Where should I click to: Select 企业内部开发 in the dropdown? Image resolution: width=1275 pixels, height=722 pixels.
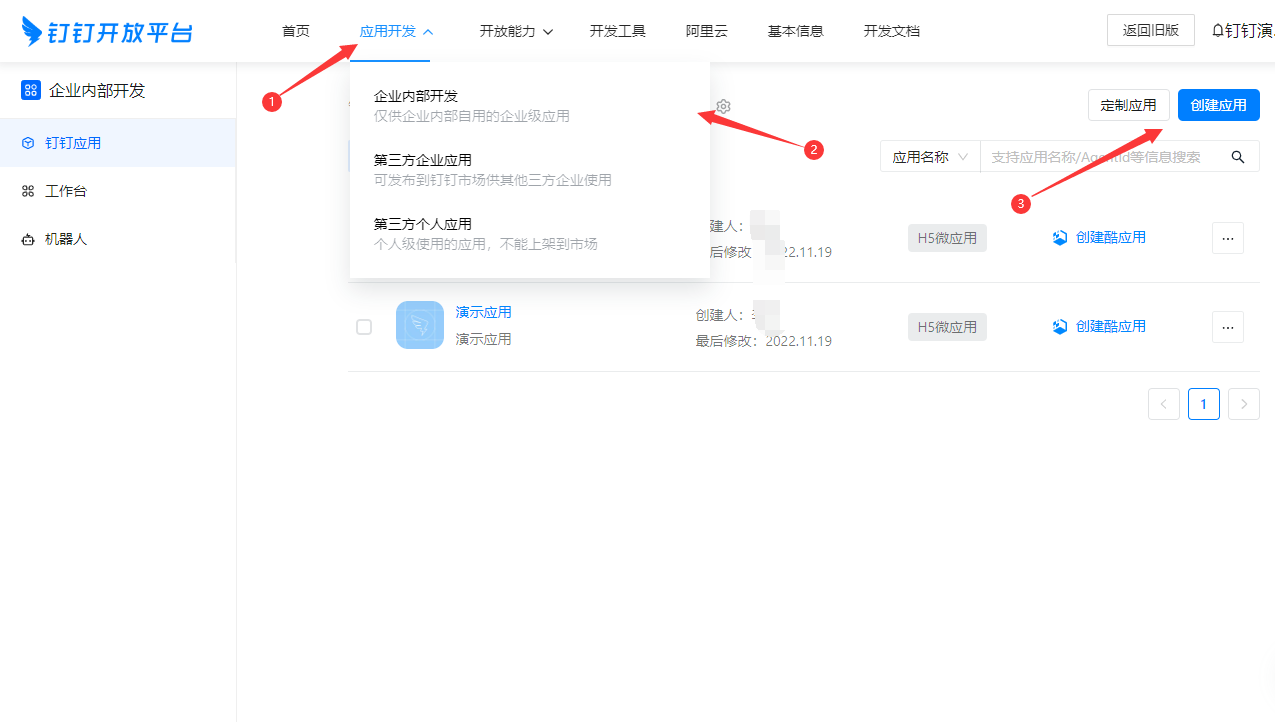click(x=416, y=96)
